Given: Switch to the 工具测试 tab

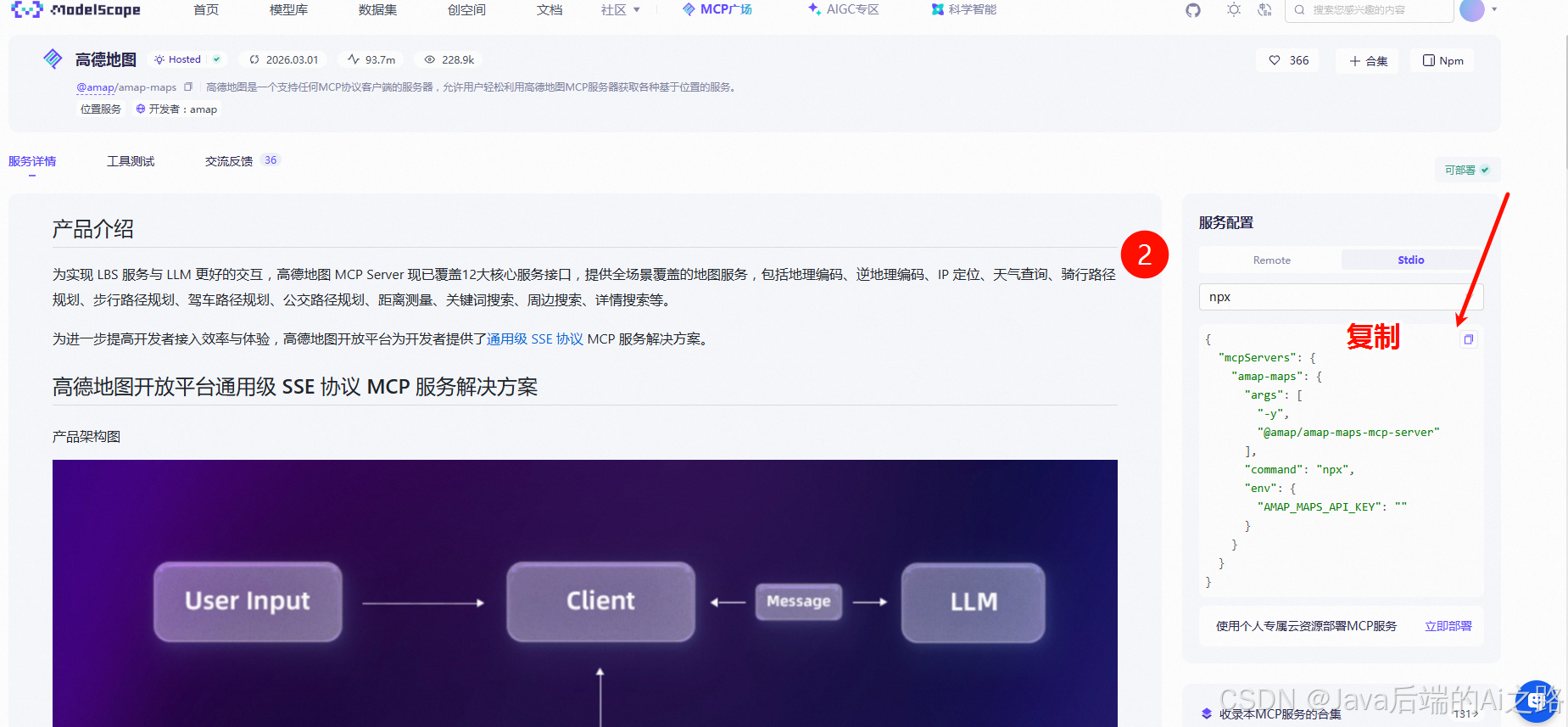Looking at the screenshot, I should pyautogui.click(x=131, y=161).
